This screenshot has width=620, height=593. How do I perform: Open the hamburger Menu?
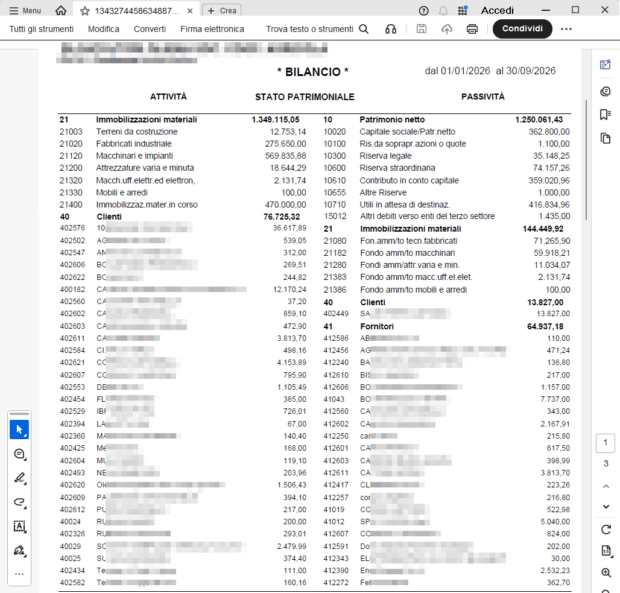coord(25,10)
